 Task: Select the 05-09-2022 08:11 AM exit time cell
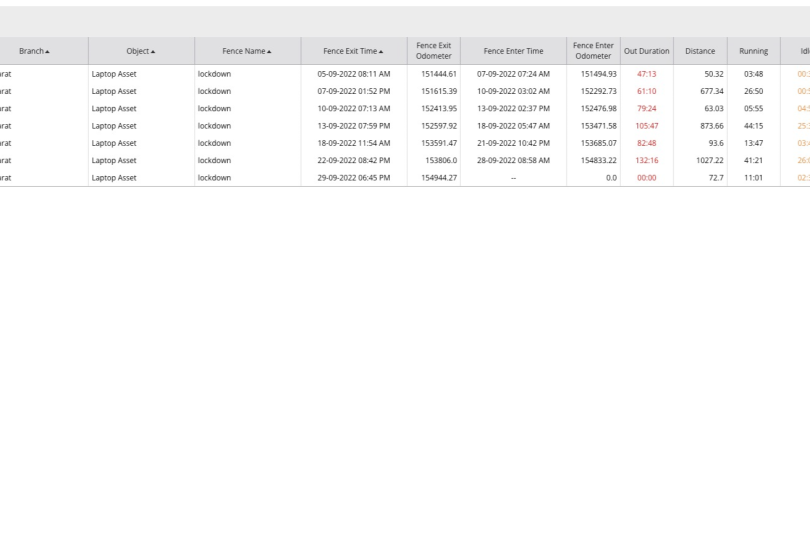pos(354,74)
